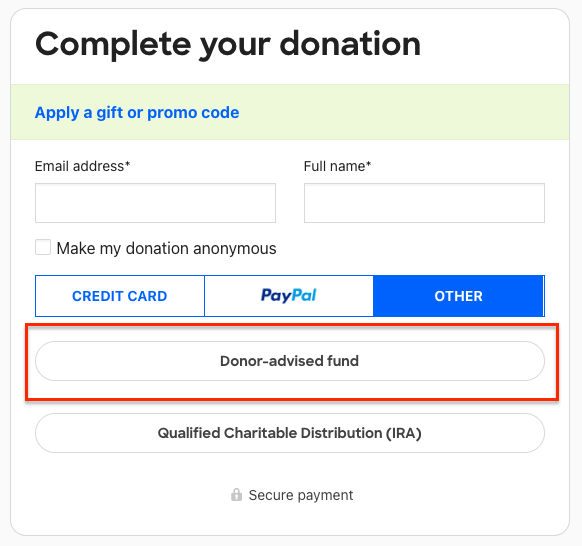Click the Complete your donation heading
This screenshot has height=546, width=582.
228,45
